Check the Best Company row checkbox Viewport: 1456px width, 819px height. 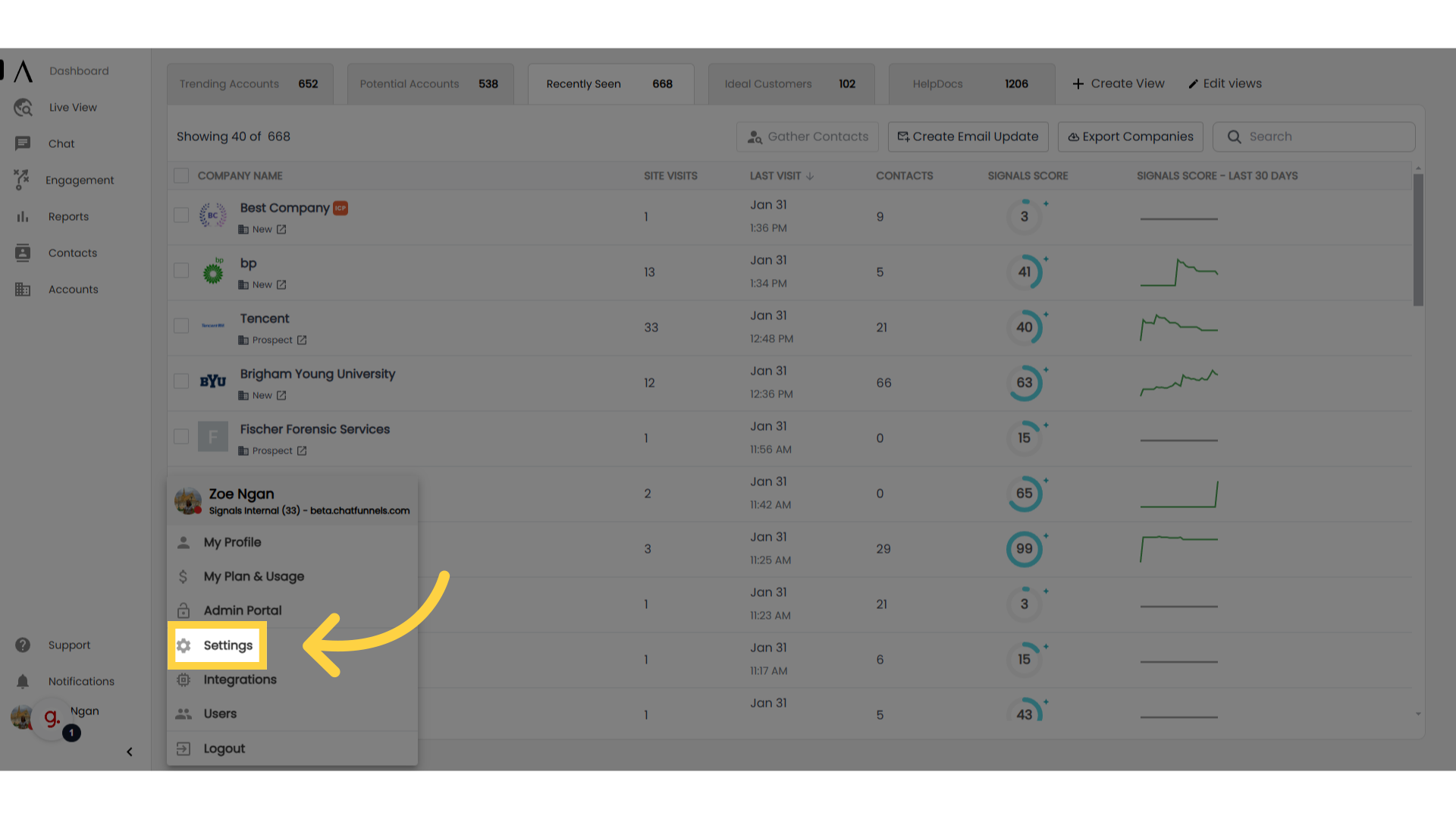[x=181, y=215]
